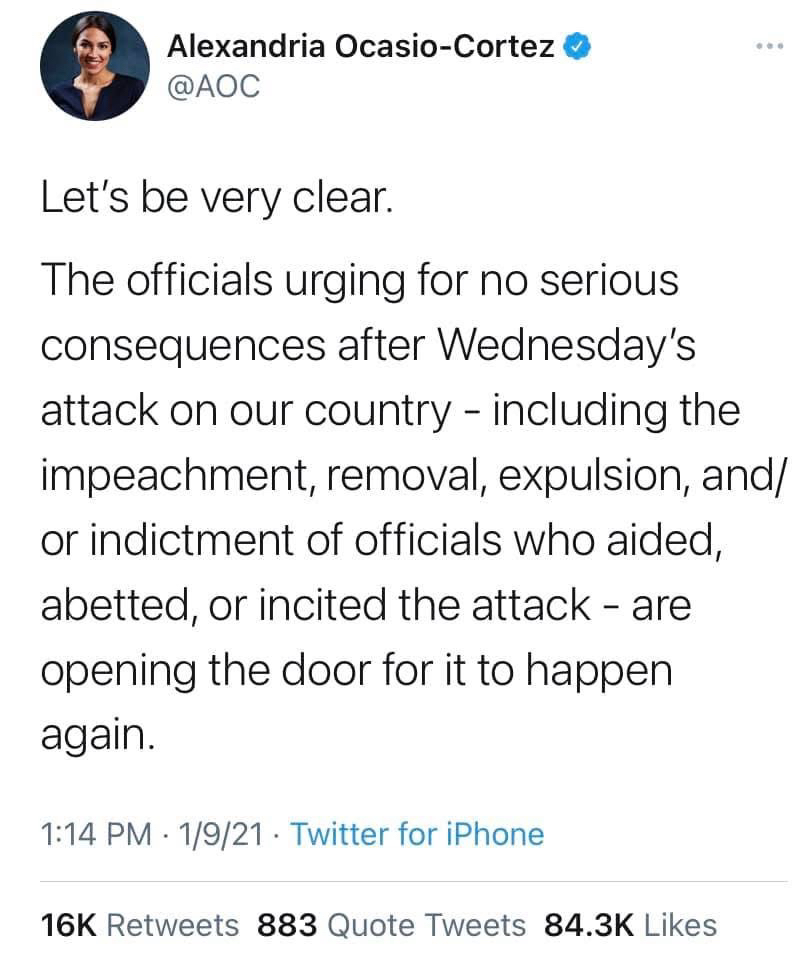811x961 pixels.
Task: Click the 84.3K like count number
Action: [x=589, y=925]
